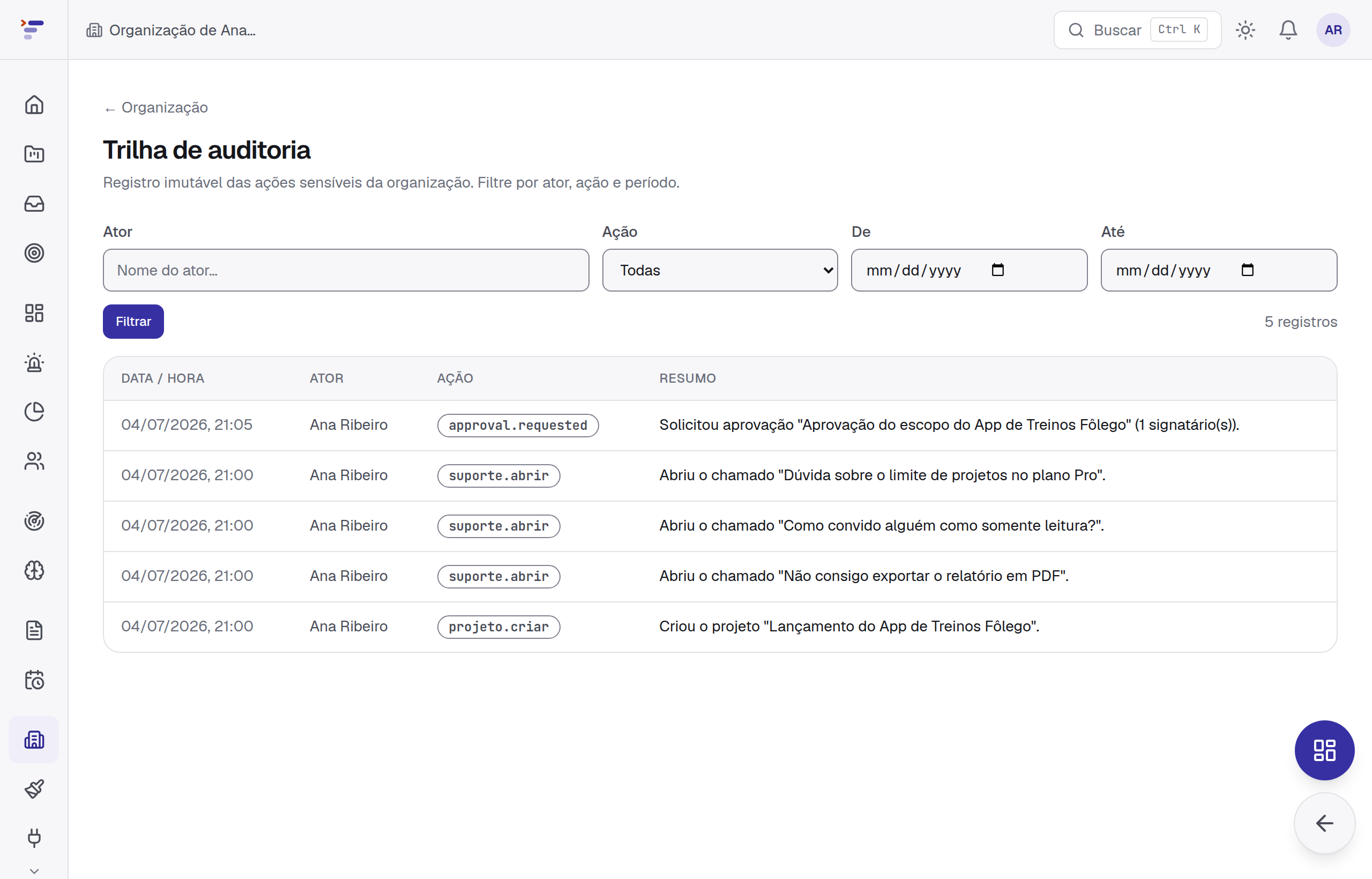This screenshot has height=879, width=1372.
Task: Expand sidebar with the bottom chevron
Action: pos(34,871)
